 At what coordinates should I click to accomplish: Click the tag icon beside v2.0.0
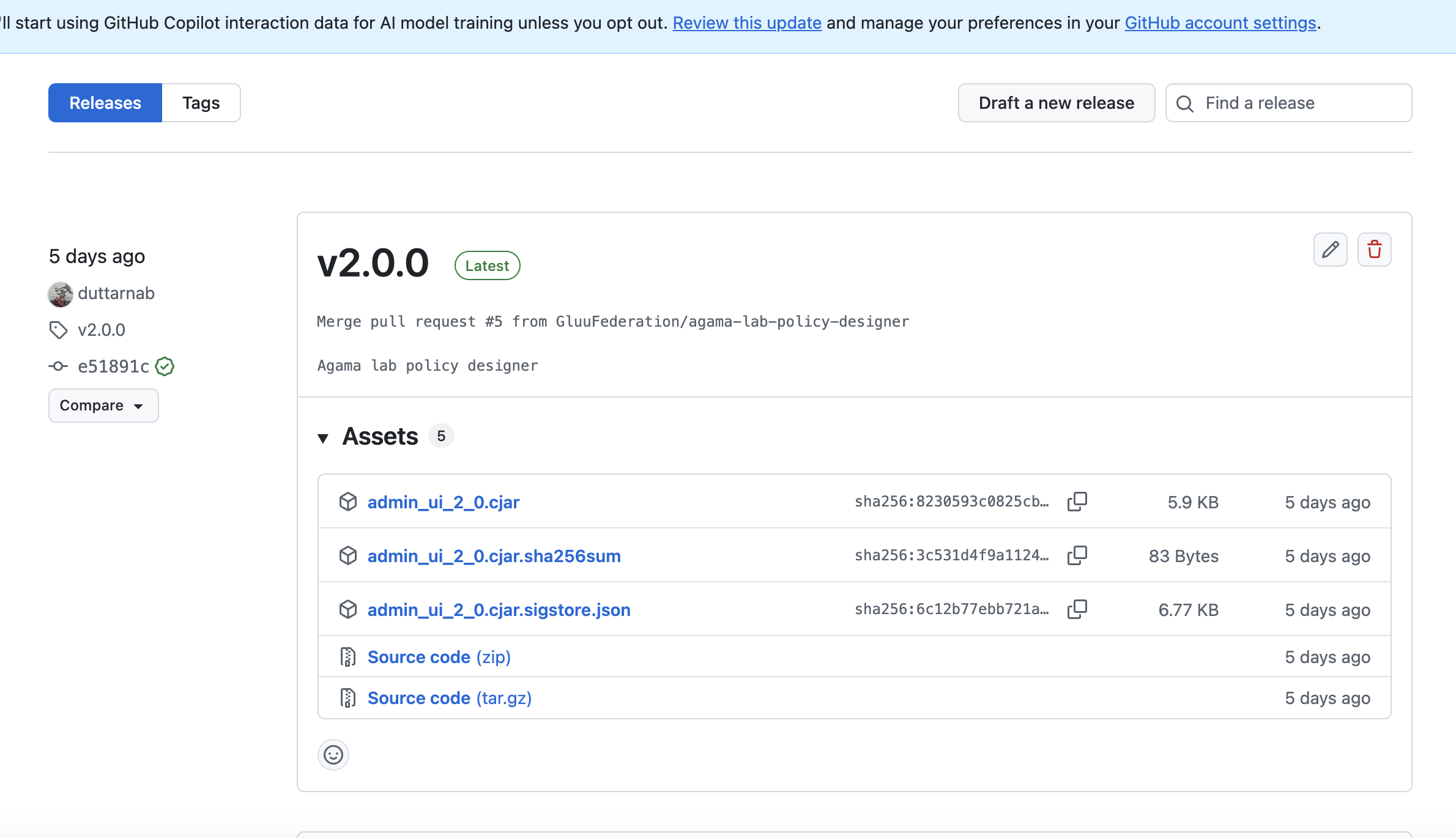(59, 330)
